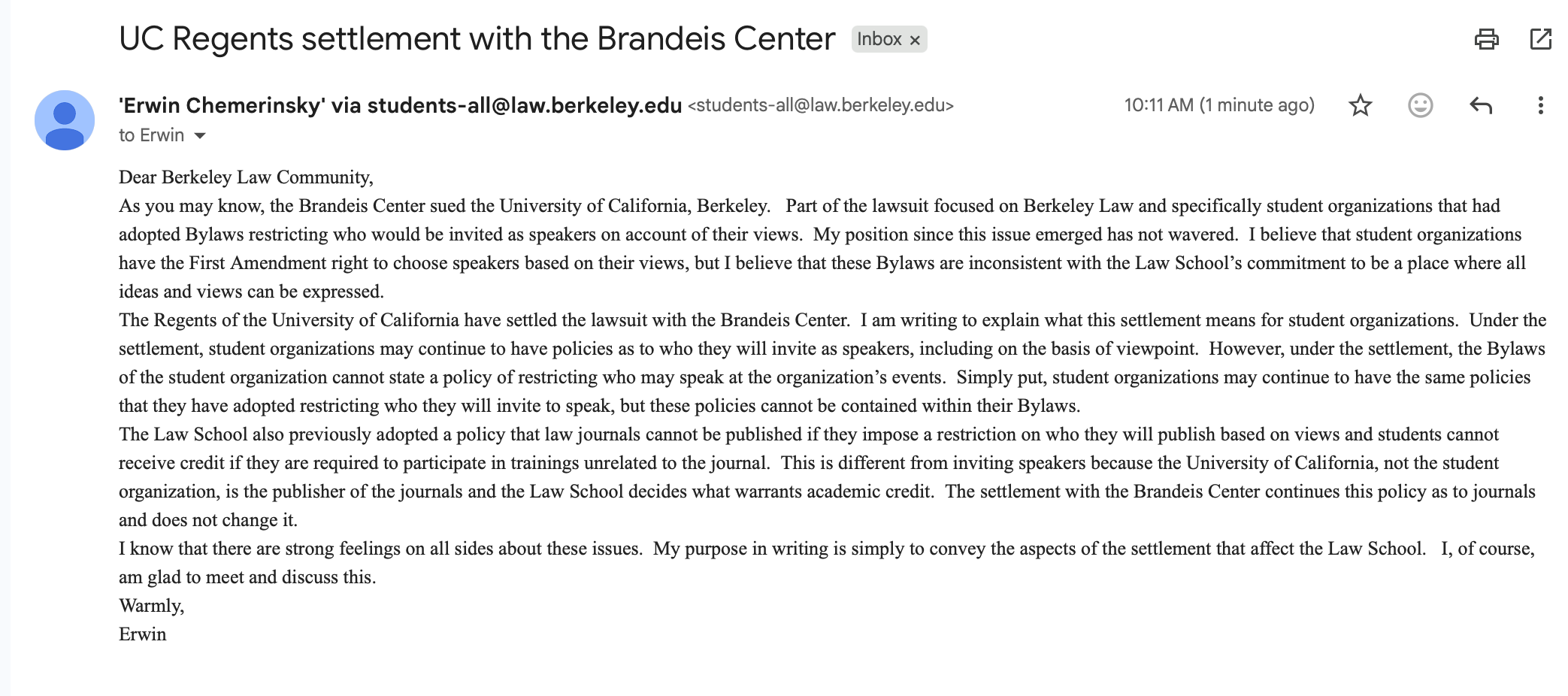The height and width of the screenshot is (696, 1568).
Task: Add an emoji reaction to the email
Action: pos(1420,105)
